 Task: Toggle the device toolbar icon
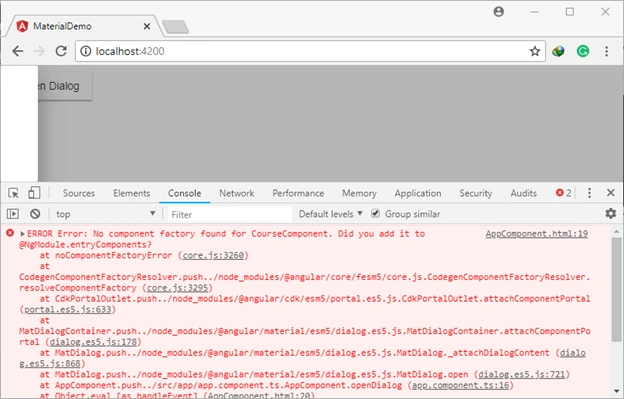tap(34, 193)
